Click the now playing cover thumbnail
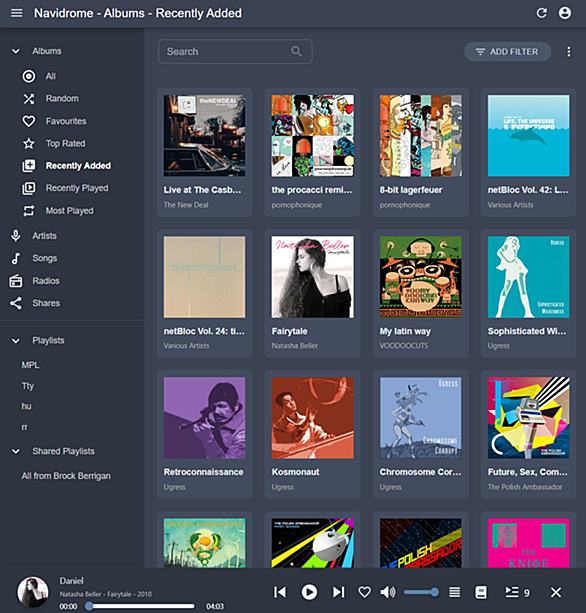Image resolution: width=586 pixels, height=613 pixels. 33,592
